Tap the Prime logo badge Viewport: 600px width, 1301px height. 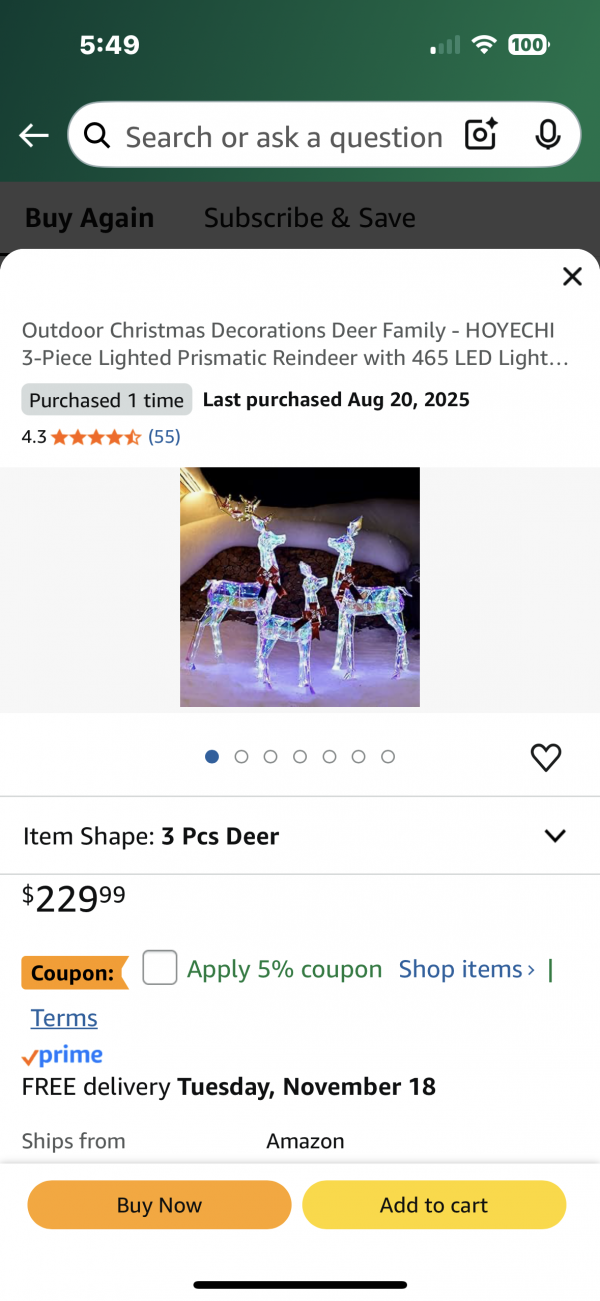[x=63, y=1056]
